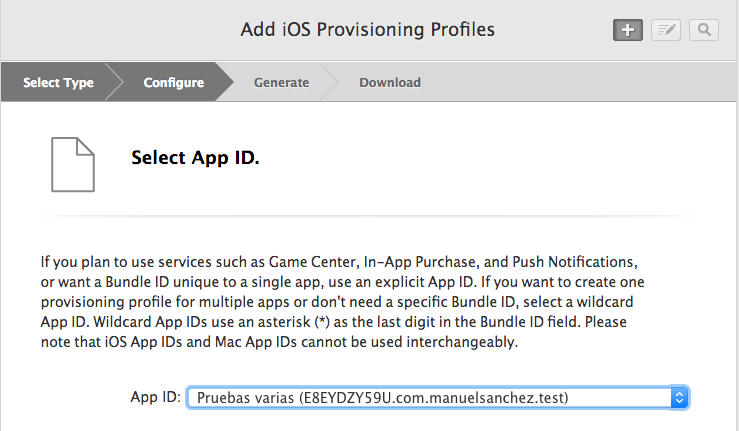Click the edit pencil icon in header

[665, 30]
